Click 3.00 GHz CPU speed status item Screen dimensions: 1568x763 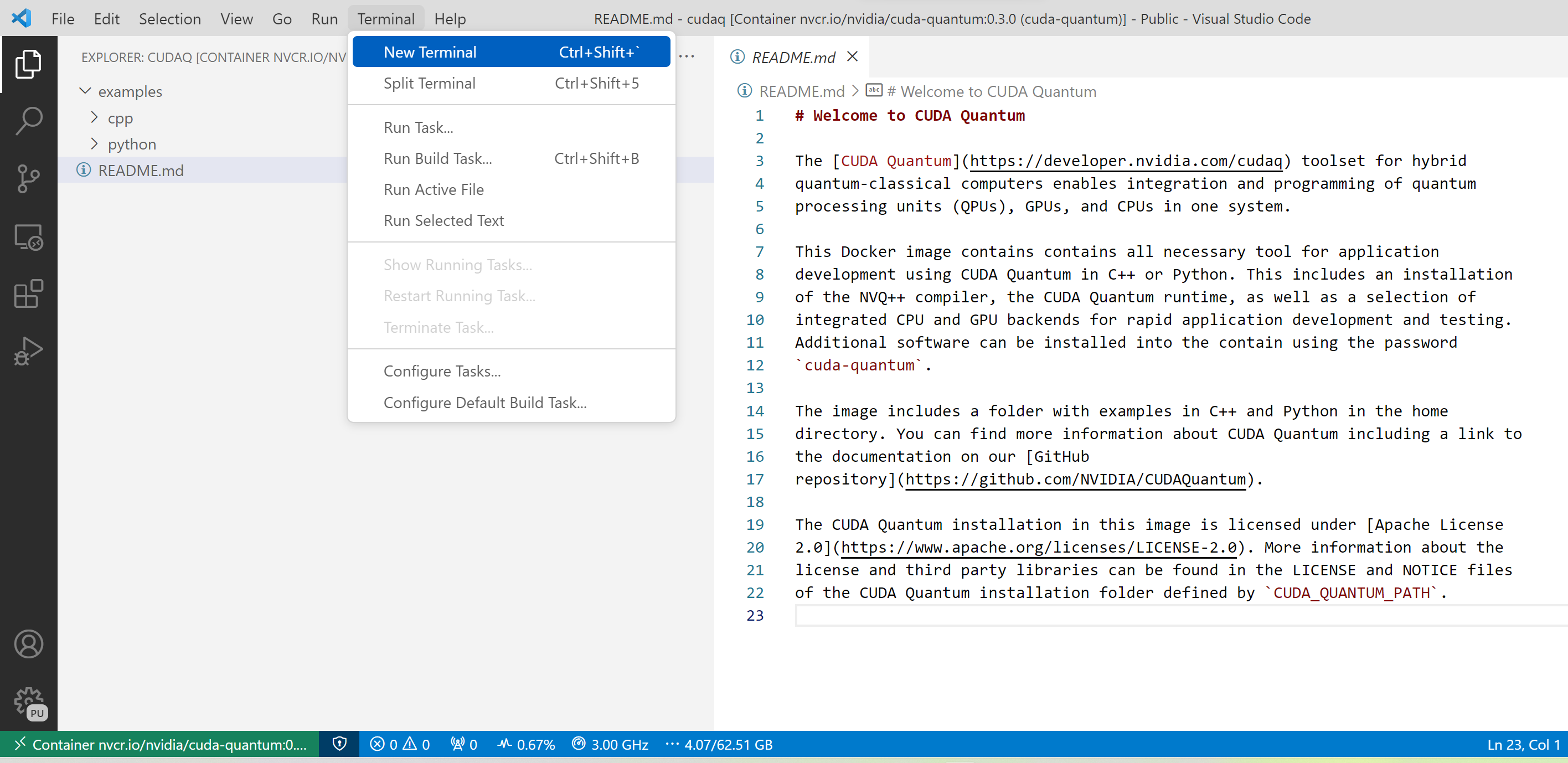click(x=610, y=744)
